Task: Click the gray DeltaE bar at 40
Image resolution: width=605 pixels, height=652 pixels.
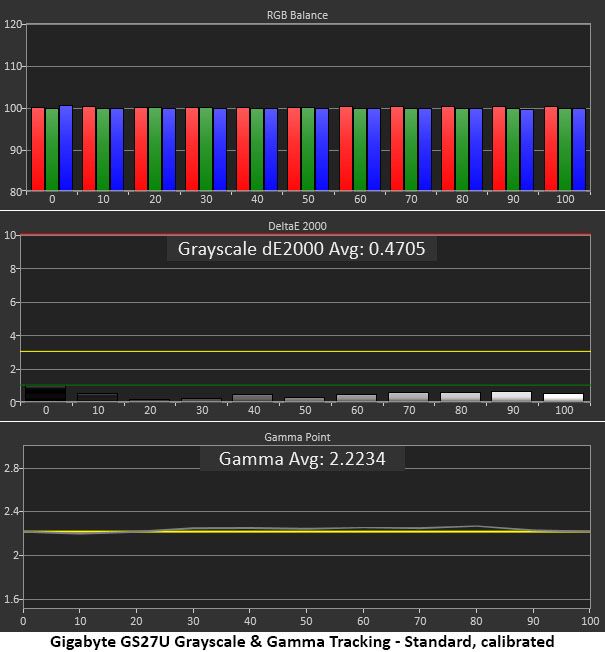Action: (x=252, y=398)
